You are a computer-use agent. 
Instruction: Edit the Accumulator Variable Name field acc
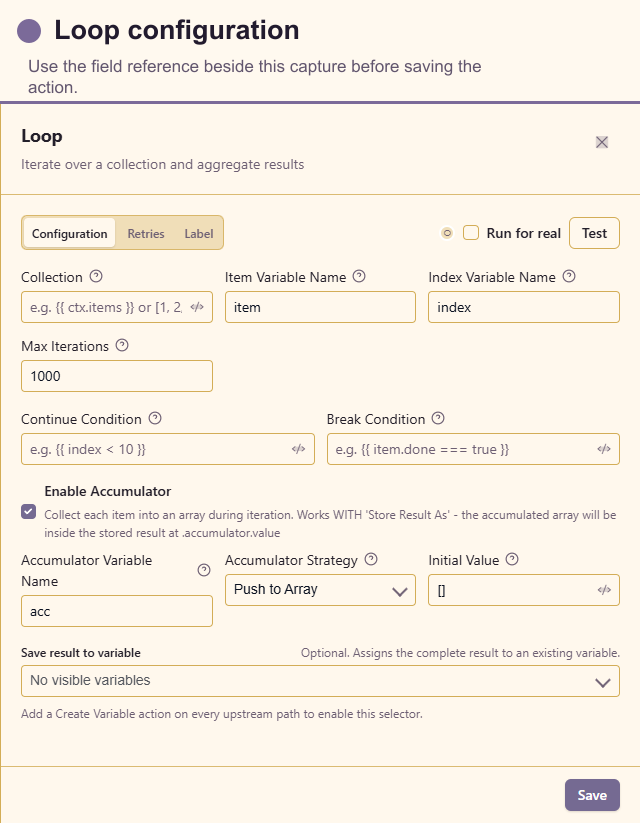[x=117, y=611]
